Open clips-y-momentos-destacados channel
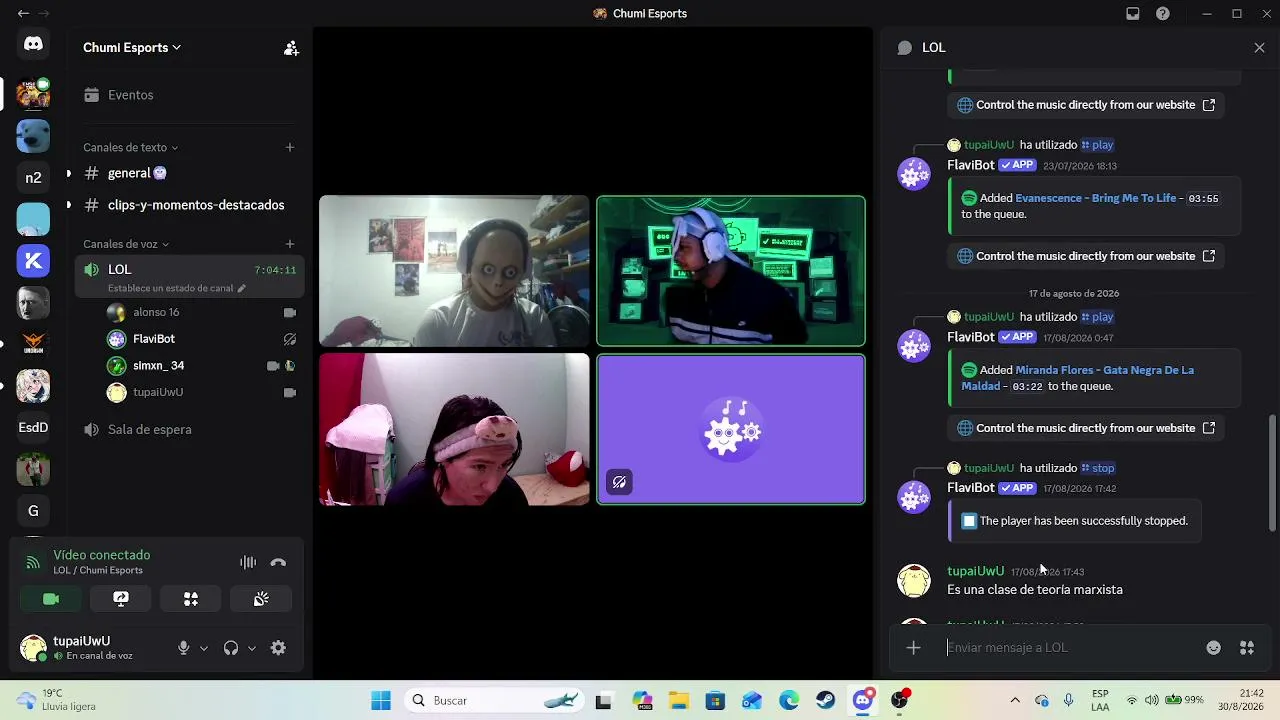Image resolution: width=1280 pixels, height=720 pixels. pos(190,205)
